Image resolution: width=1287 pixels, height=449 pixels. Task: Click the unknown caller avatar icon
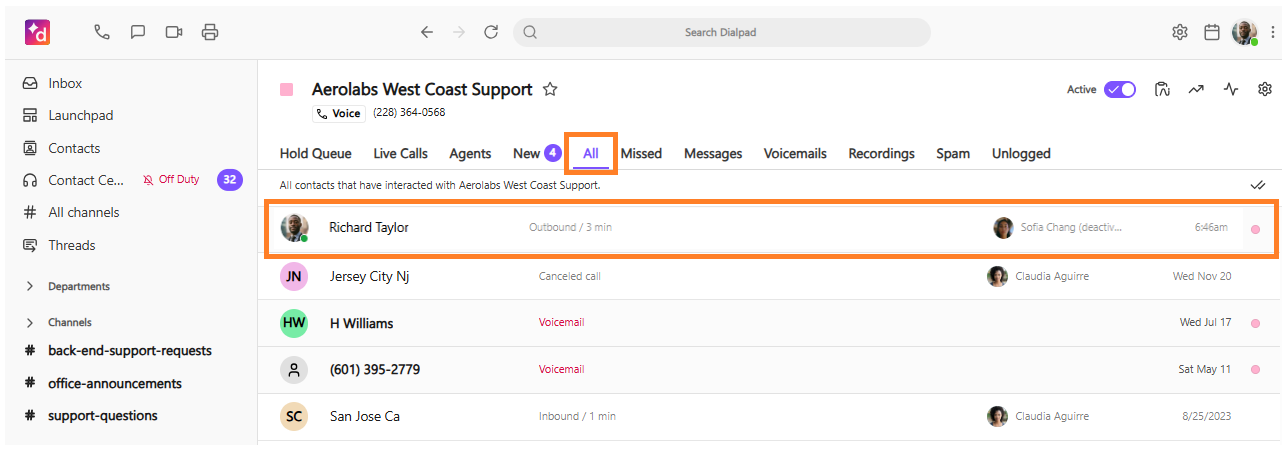(x=294, y=369)
